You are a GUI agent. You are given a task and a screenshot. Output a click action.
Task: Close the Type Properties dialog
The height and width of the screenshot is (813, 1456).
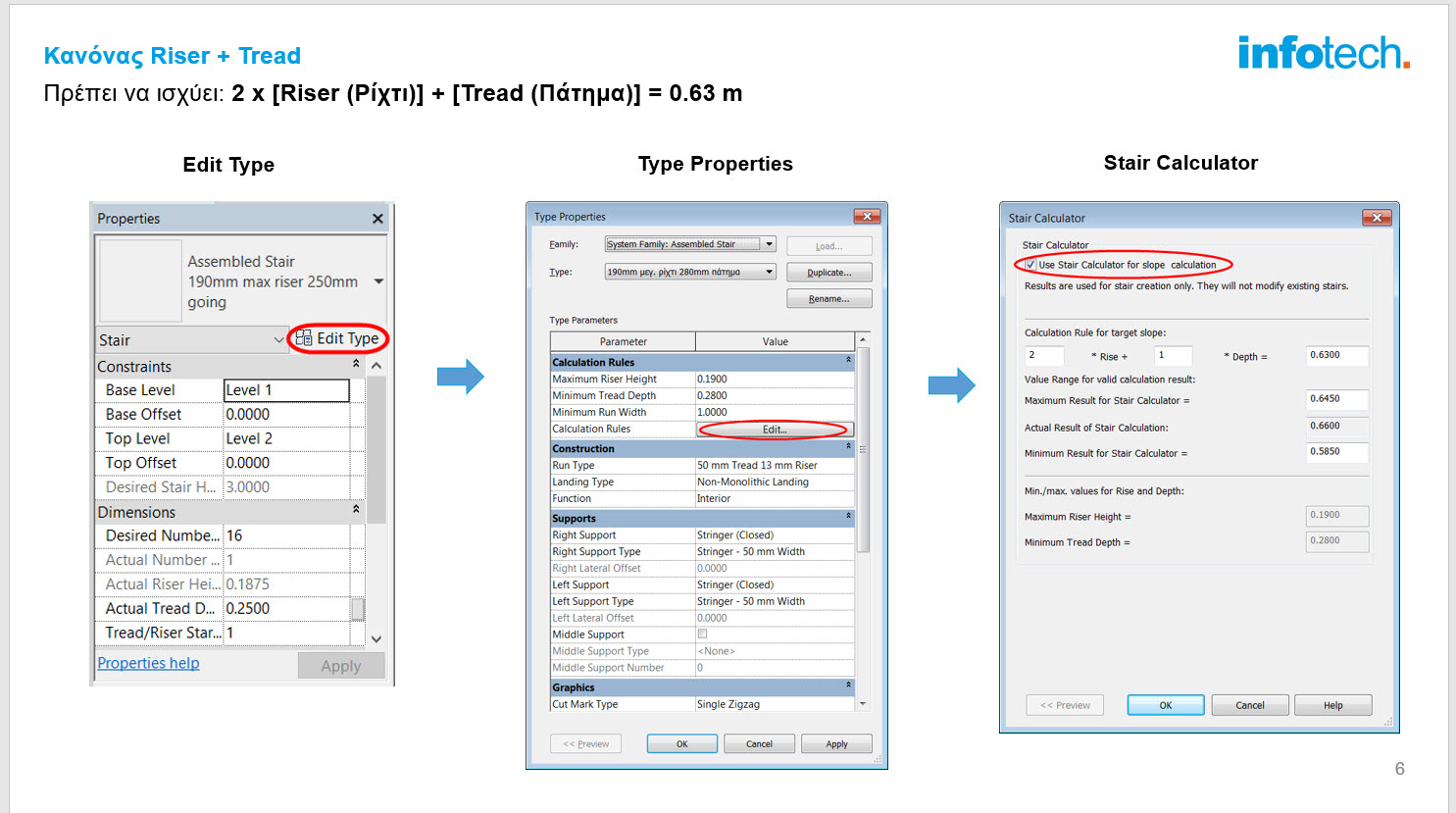tap(867, 216)
